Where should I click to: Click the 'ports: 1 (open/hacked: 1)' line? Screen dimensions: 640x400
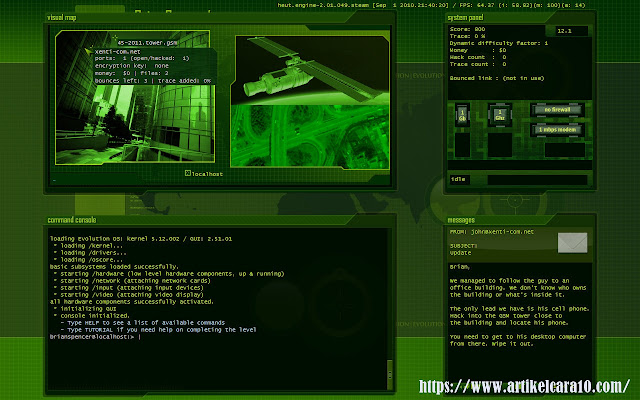[142, 58]
